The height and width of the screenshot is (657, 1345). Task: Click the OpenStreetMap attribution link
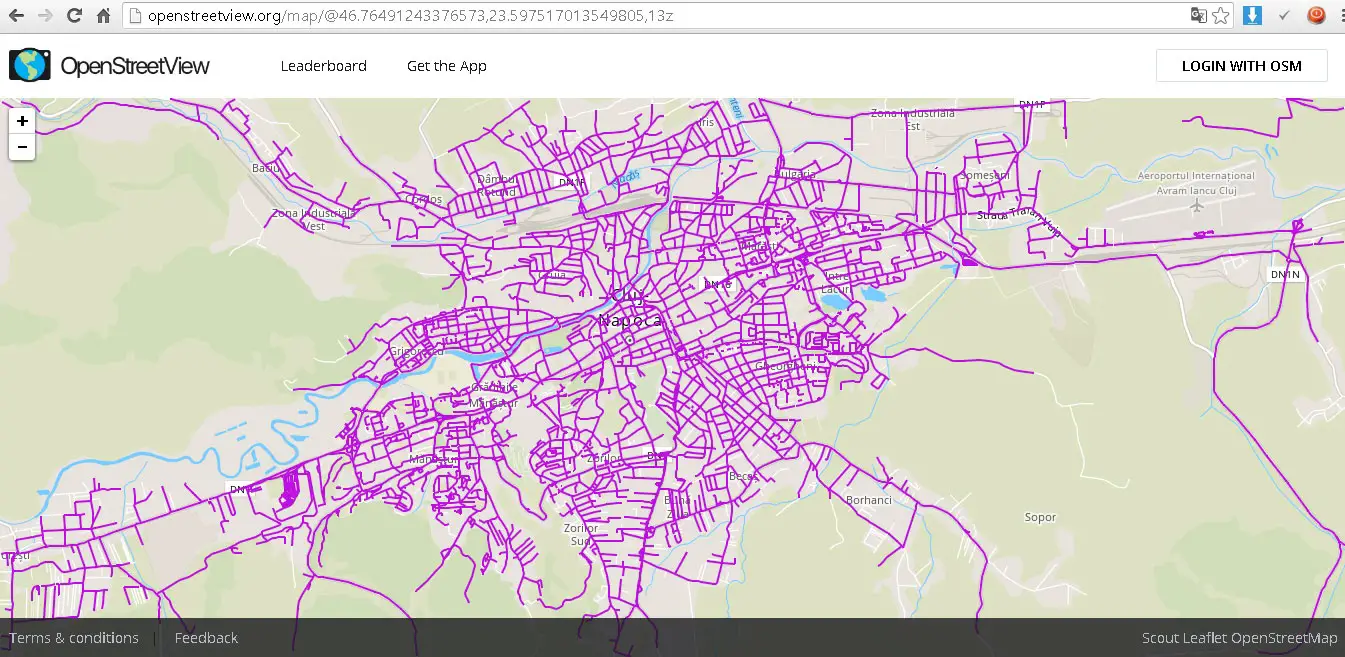(1283, 638)
